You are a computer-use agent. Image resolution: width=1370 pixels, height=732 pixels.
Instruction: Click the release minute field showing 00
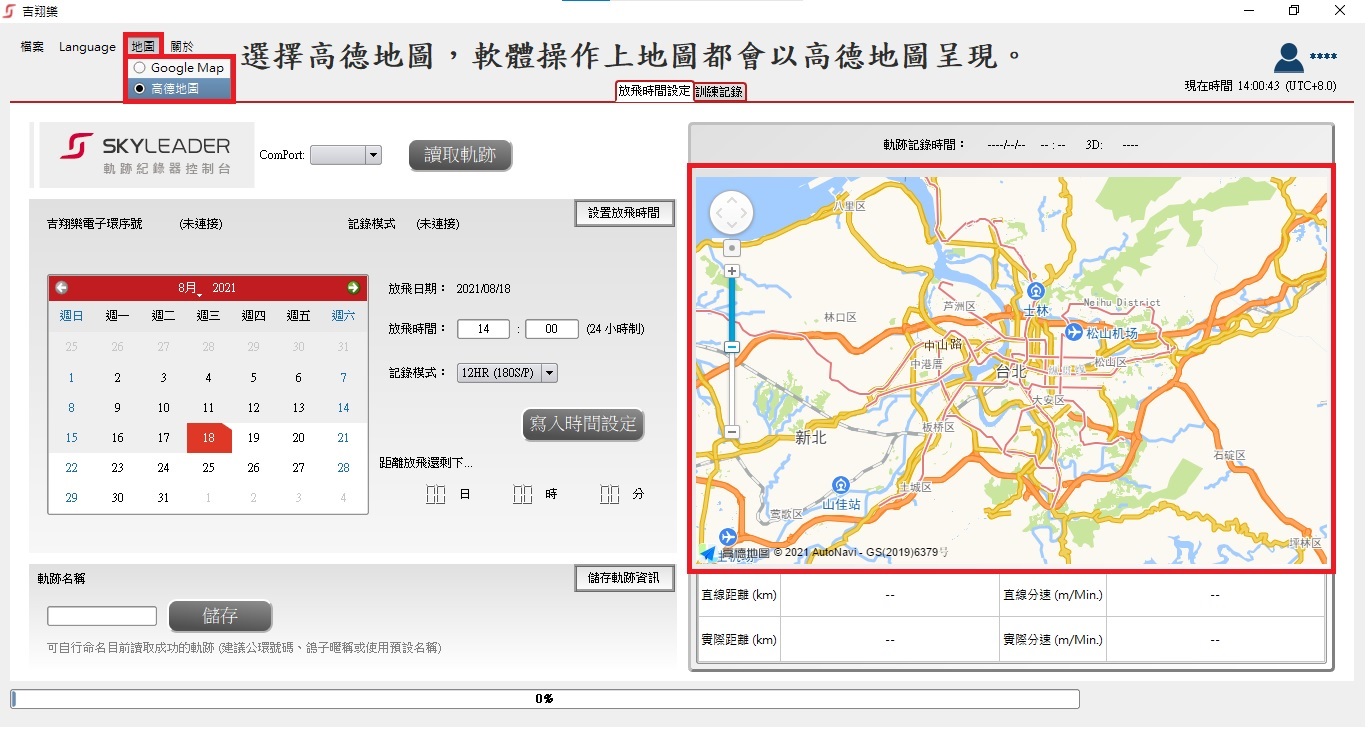(551, 329)
